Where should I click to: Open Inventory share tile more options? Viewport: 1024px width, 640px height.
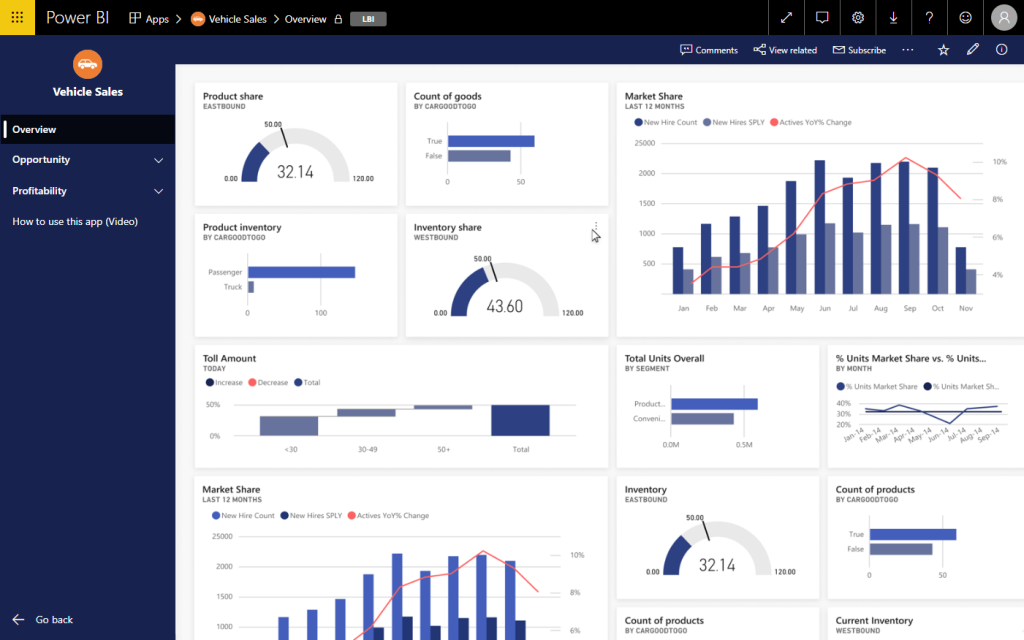click(596, 227)
